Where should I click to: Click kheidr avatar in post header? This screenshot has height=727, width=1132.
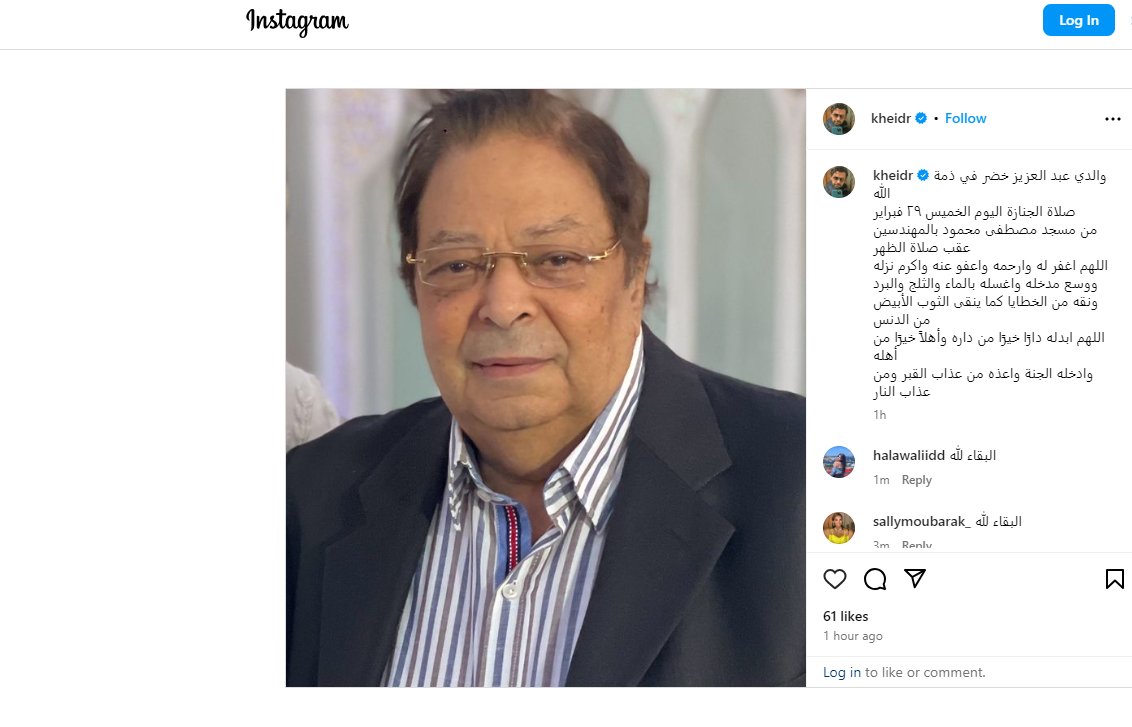point(839,119)
